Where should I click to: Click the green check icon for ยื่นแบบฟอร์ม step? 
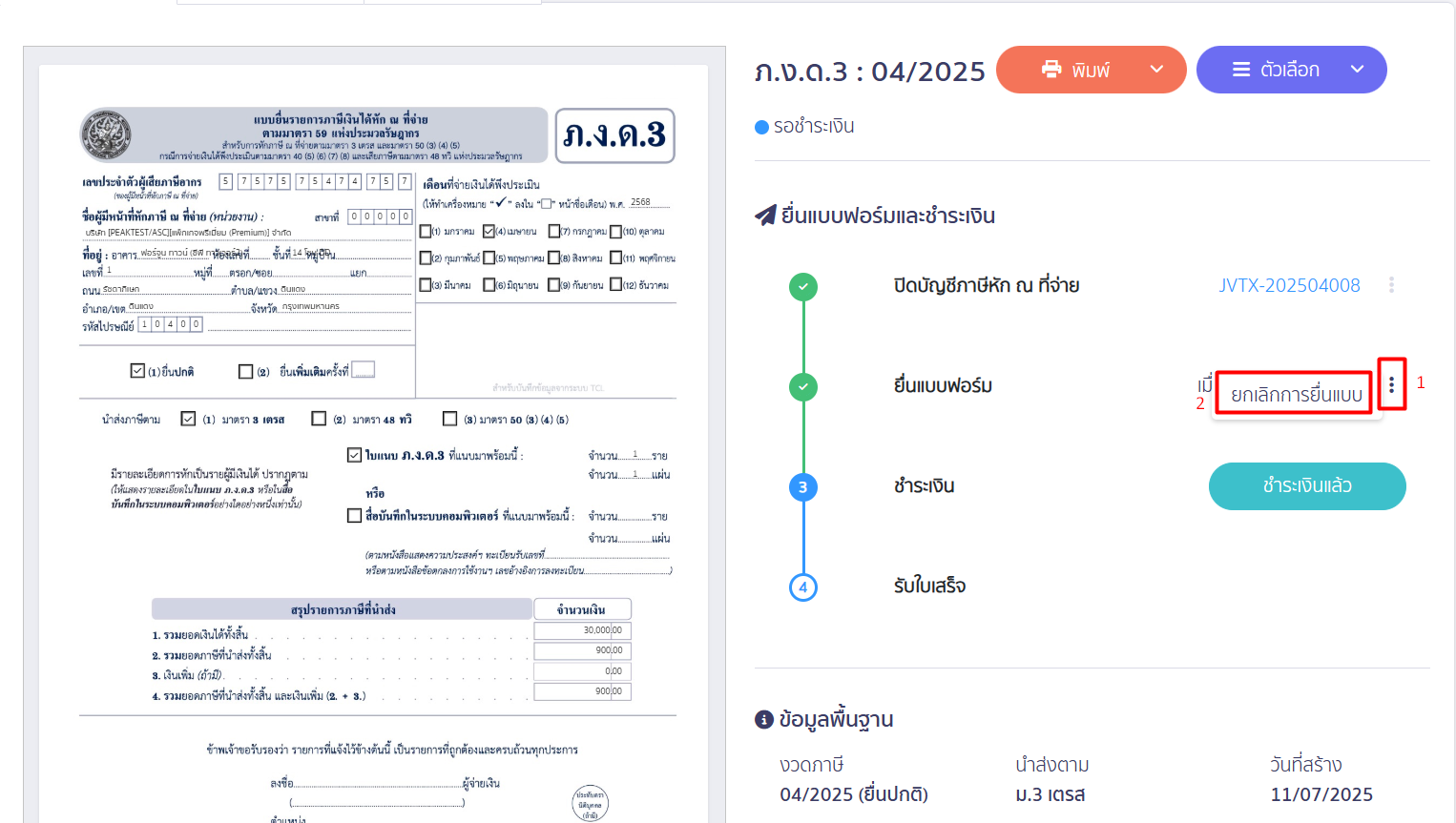click(x=803, y=386)
